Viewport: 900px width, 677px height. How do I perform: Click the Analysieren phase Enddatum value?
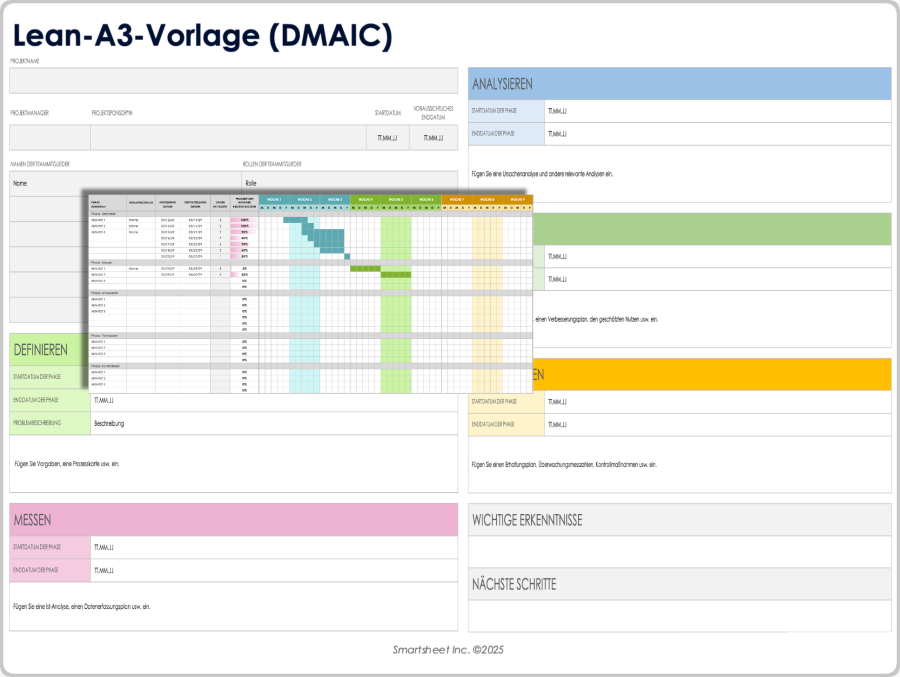(x=717, y=134)
